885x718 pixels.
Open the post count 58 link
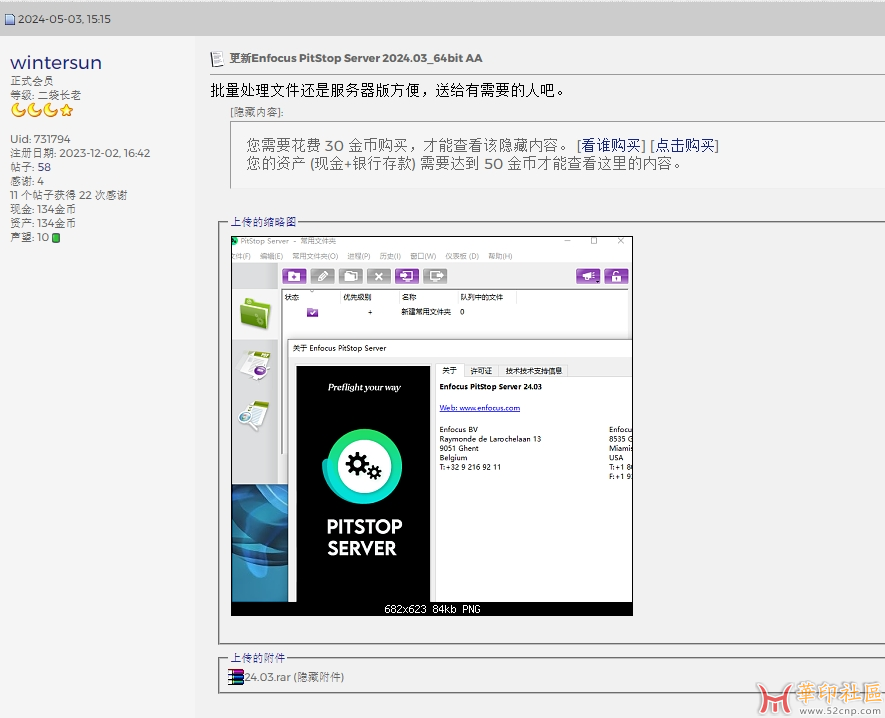pyautogui.click(x=44, y=167)
